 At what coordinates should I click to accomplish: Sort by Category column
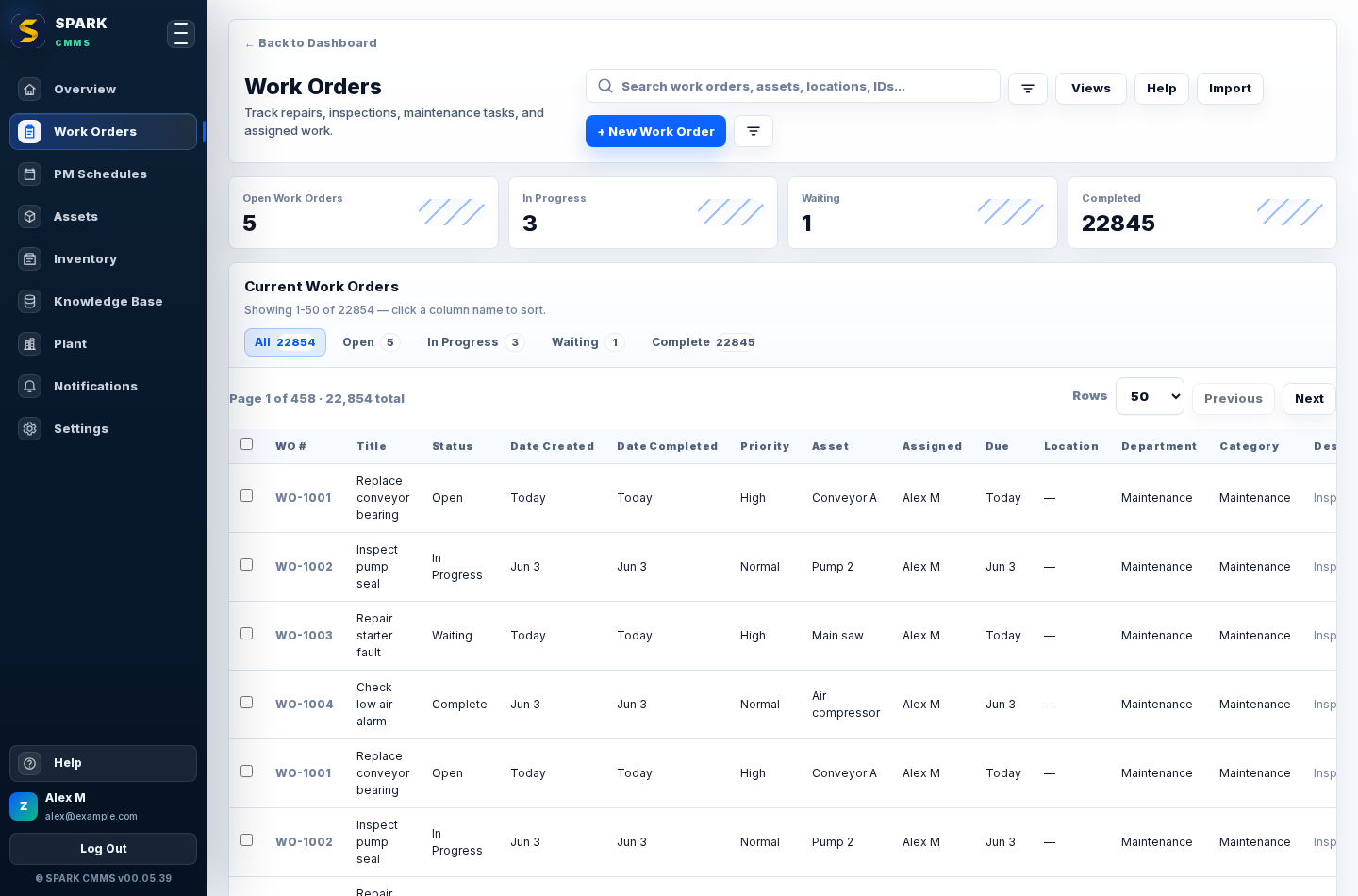pyautogui.click(x=1250, y=446)
